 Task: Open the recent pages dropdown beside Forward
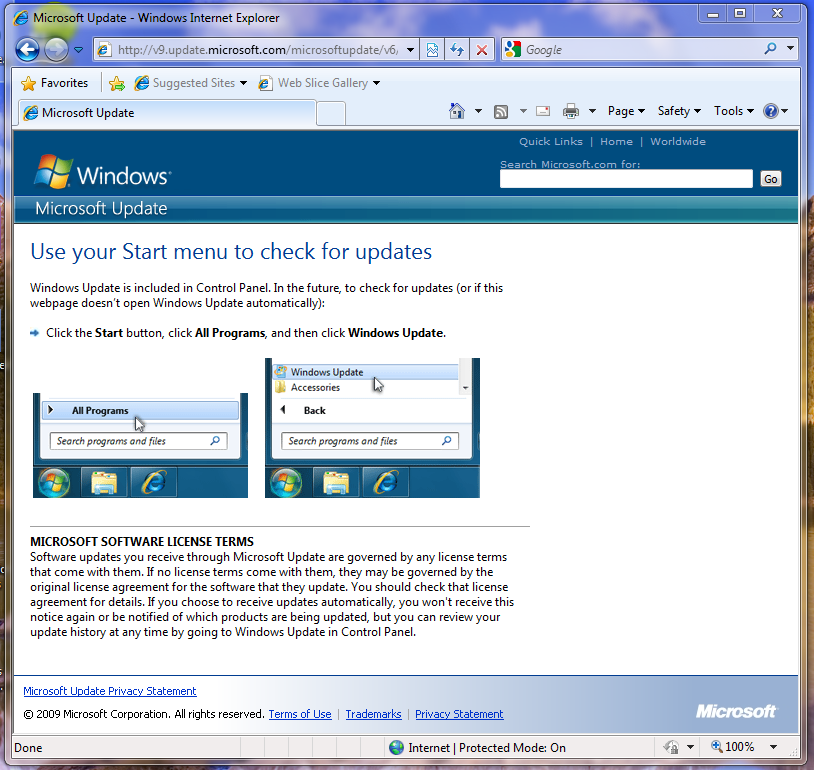[x=78, y=50]
